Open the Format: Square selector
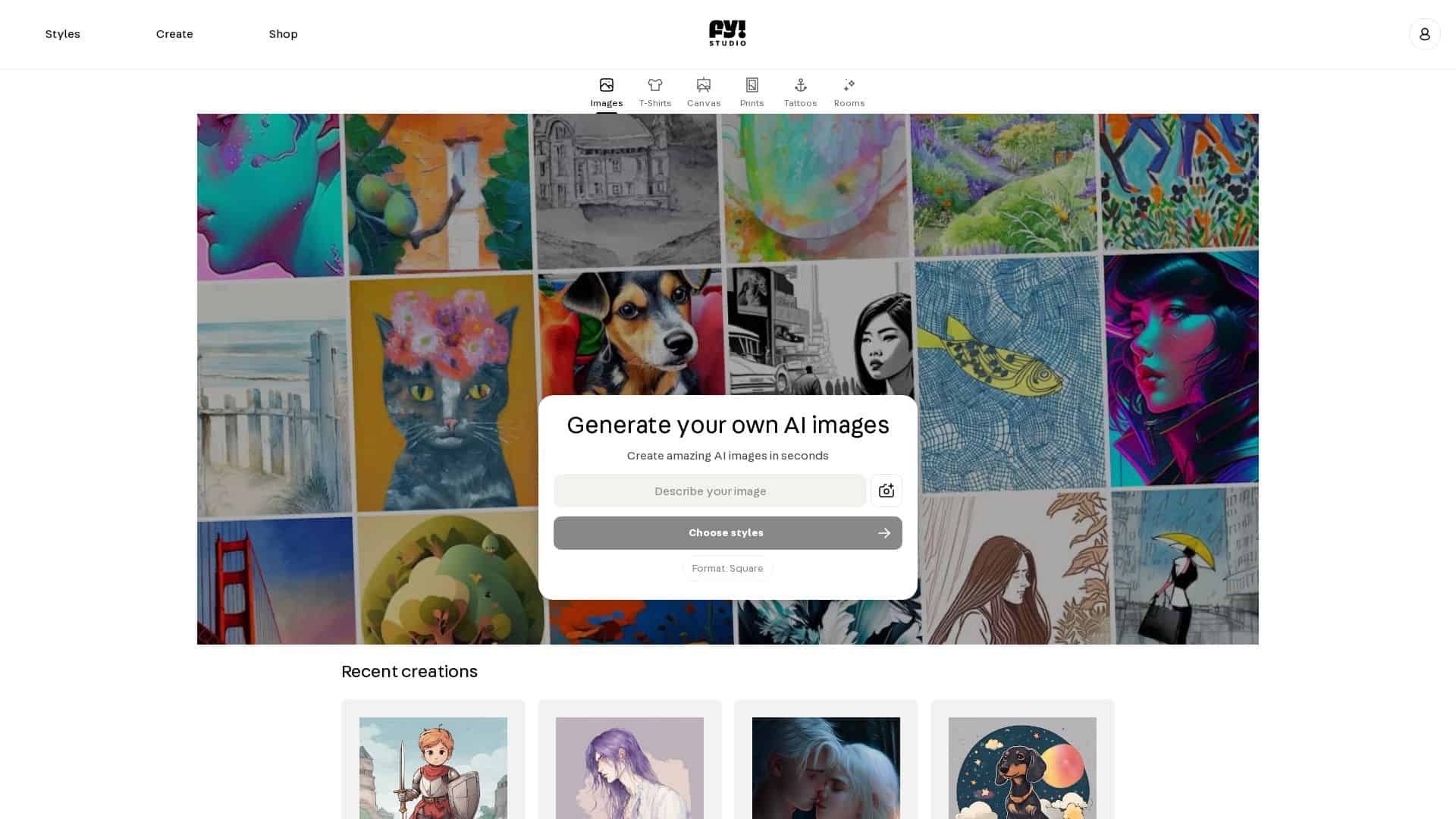The image size is (1456, 819). click(x=727, y=568)
